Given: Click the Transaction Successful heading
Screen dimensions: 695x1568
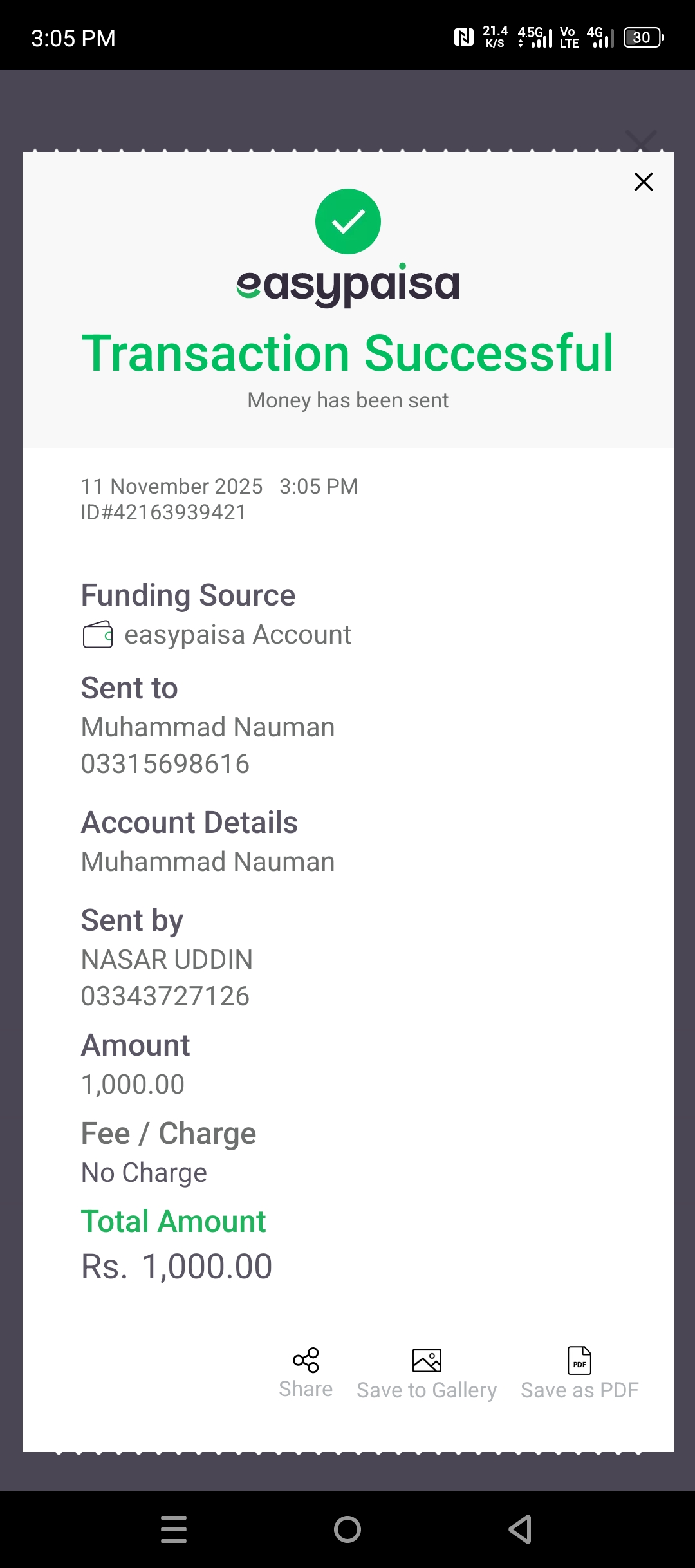Looking at the screenshot, I should click(348, 353).
